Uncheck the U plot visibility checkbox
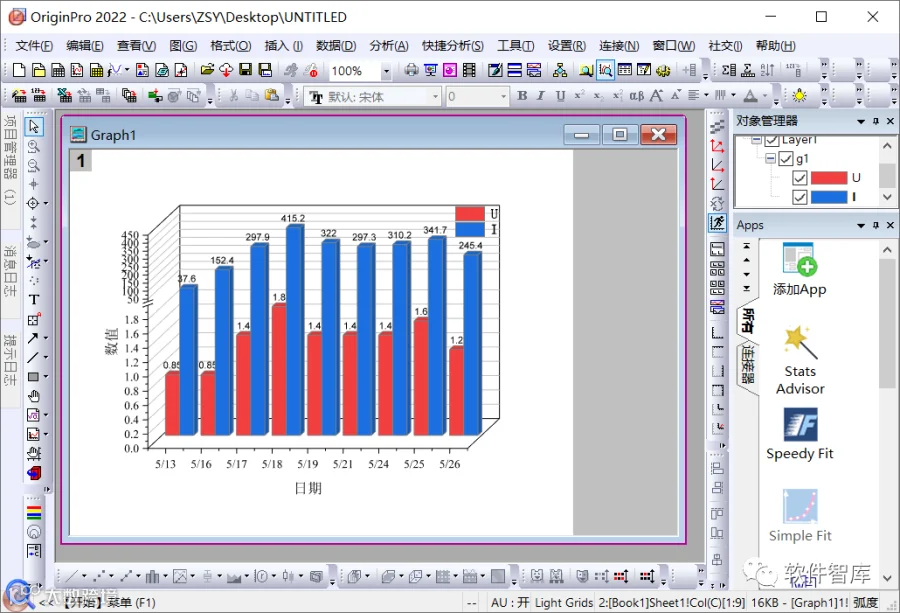 [x=800, y=178]
